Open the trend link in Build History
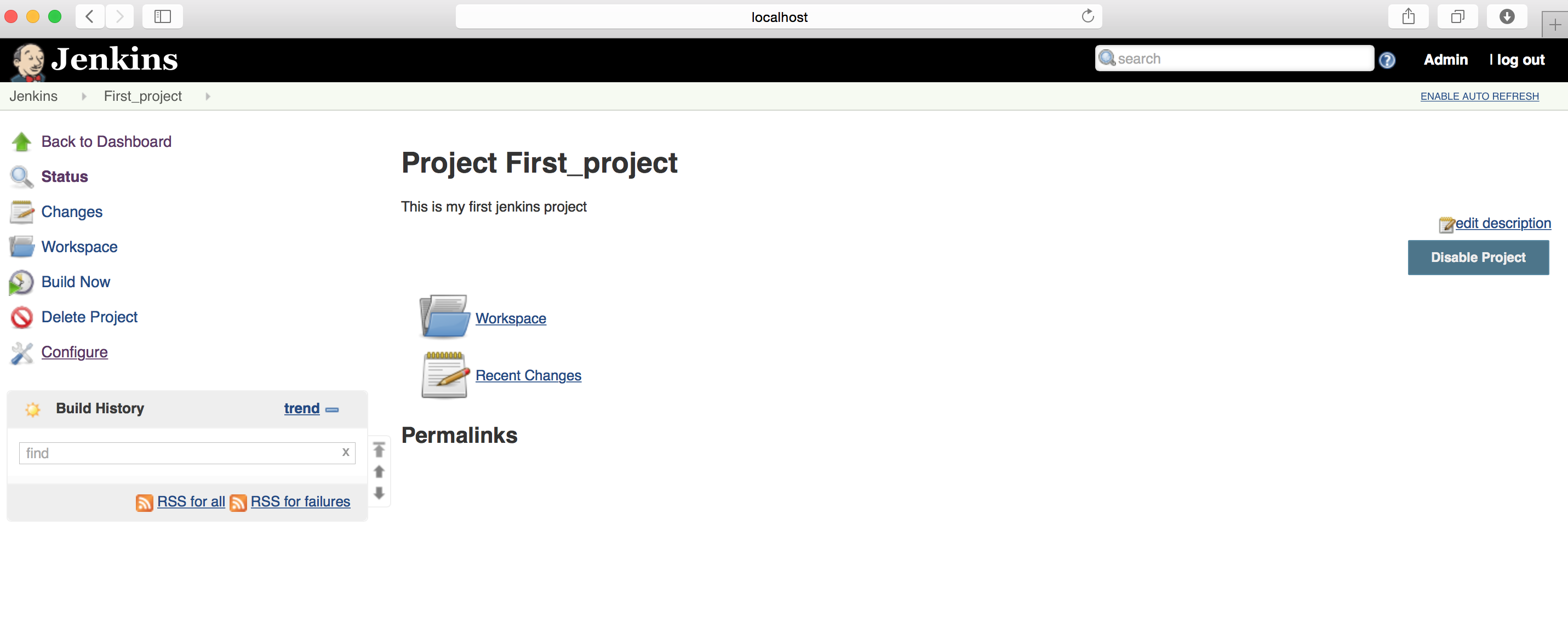This screenshot has width=1568, height=627. click(302, 409)
